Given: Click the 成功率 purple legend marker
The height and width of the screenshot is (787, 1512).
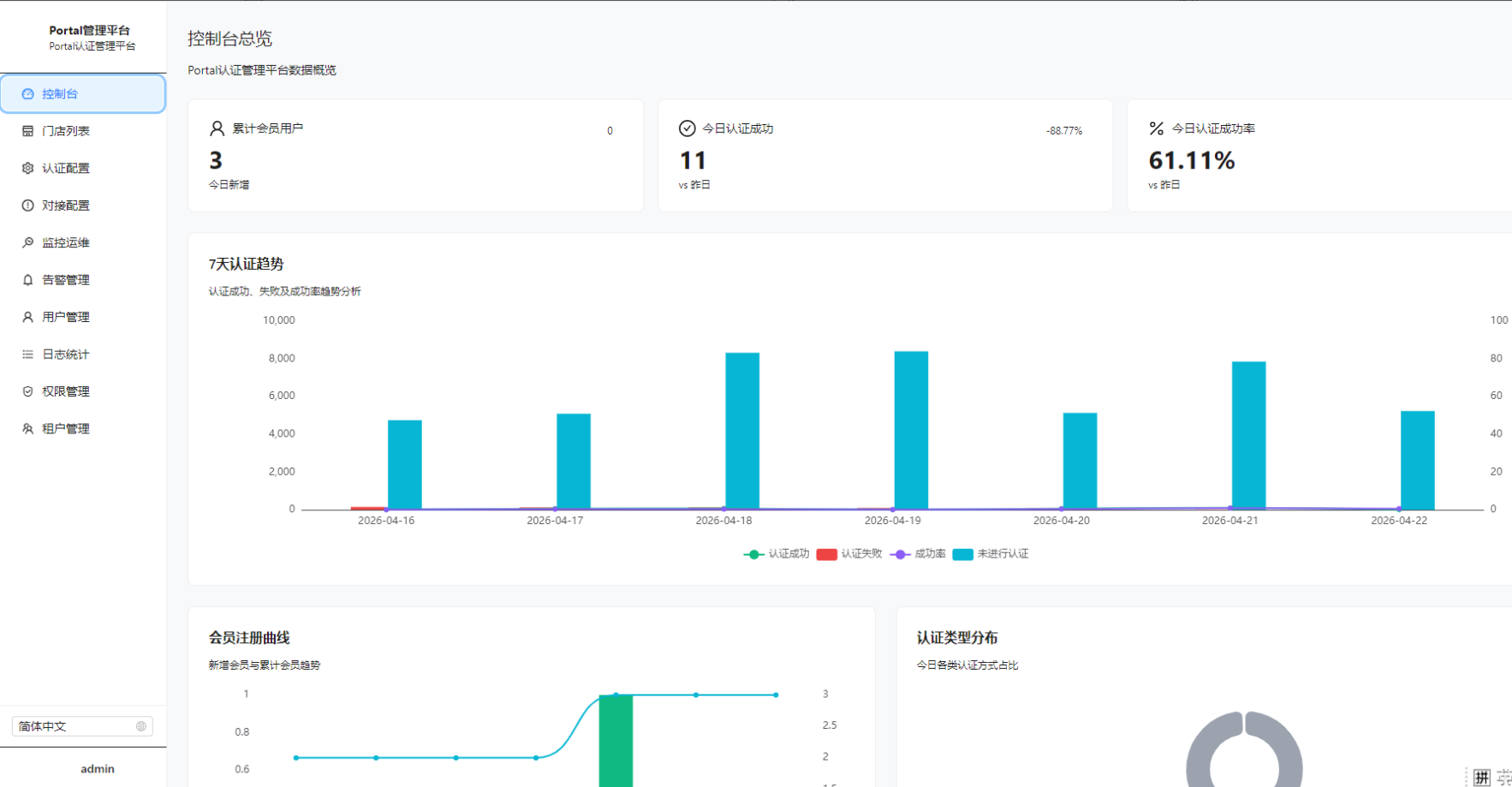Looking at the screenshot, I should (x=899, y=554).
